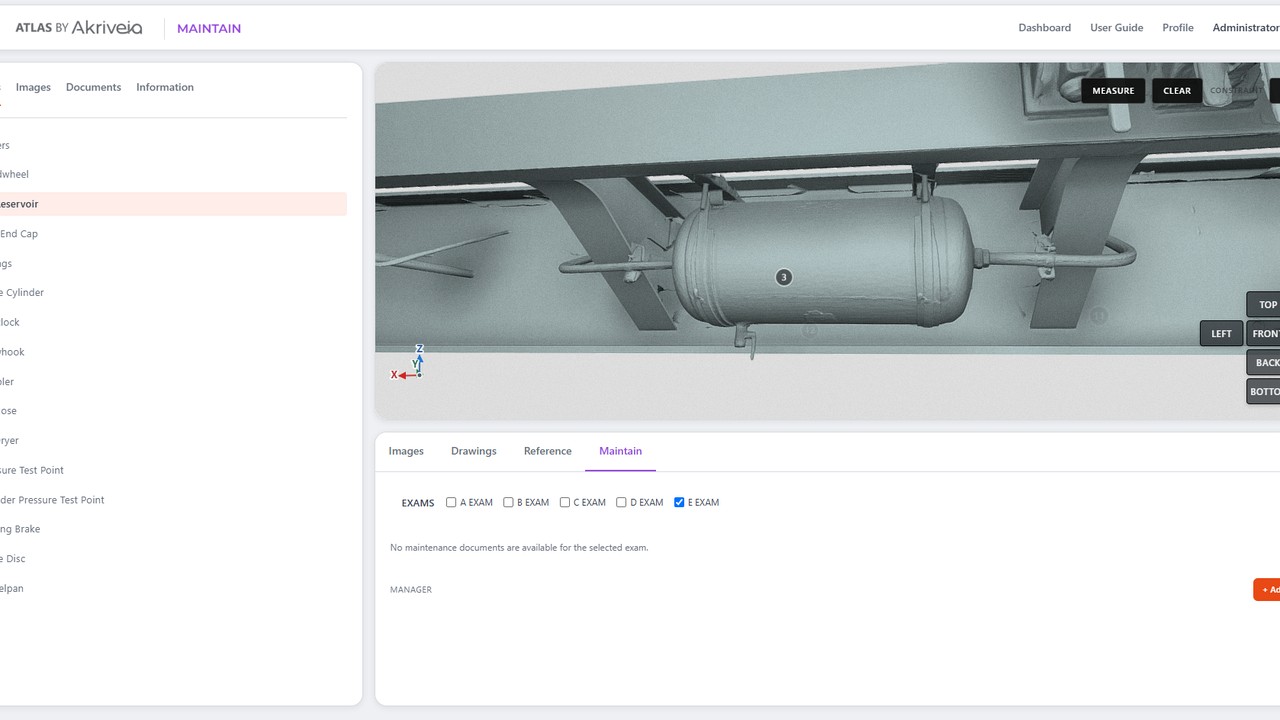Select the Maintain tab

point(621,451)
